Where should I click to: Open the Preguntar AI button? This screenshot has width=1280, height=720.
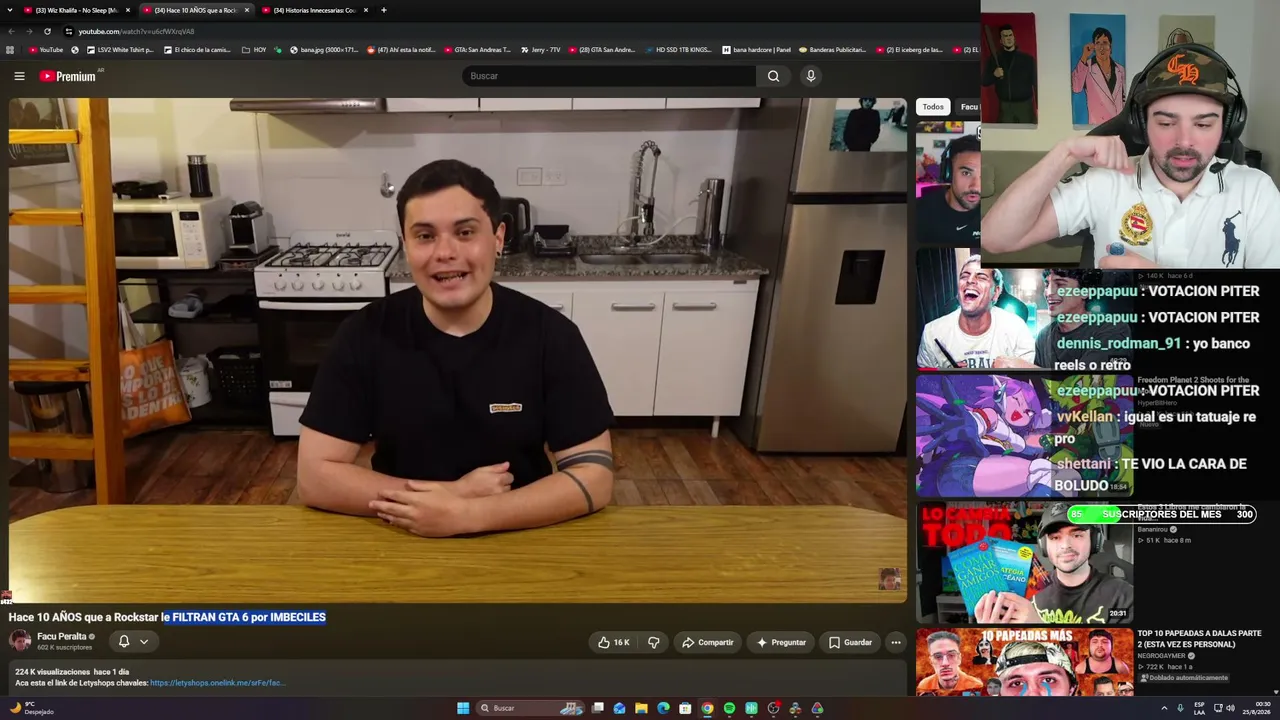tap(781, 642)
